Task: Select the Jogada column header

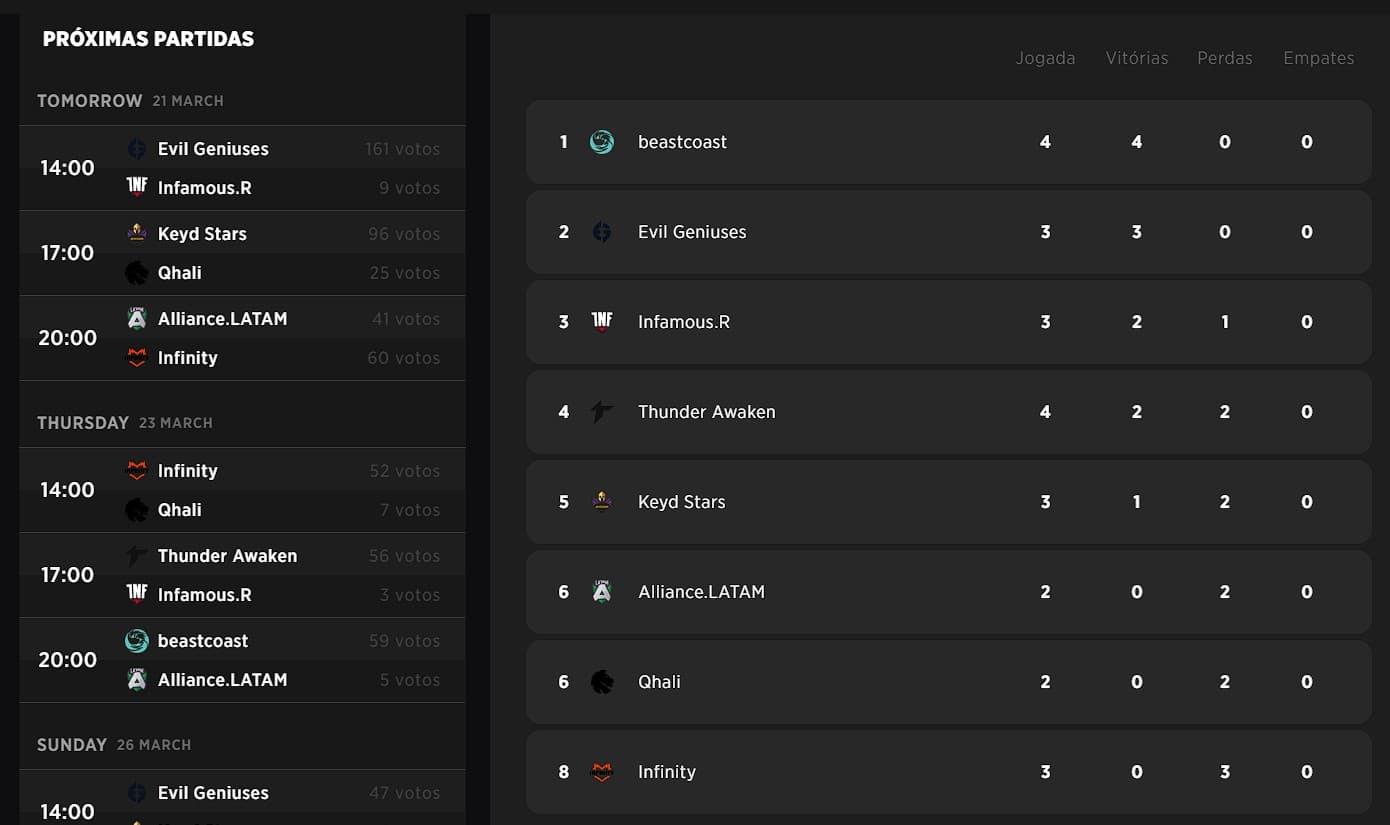Action: (1045, 58)
